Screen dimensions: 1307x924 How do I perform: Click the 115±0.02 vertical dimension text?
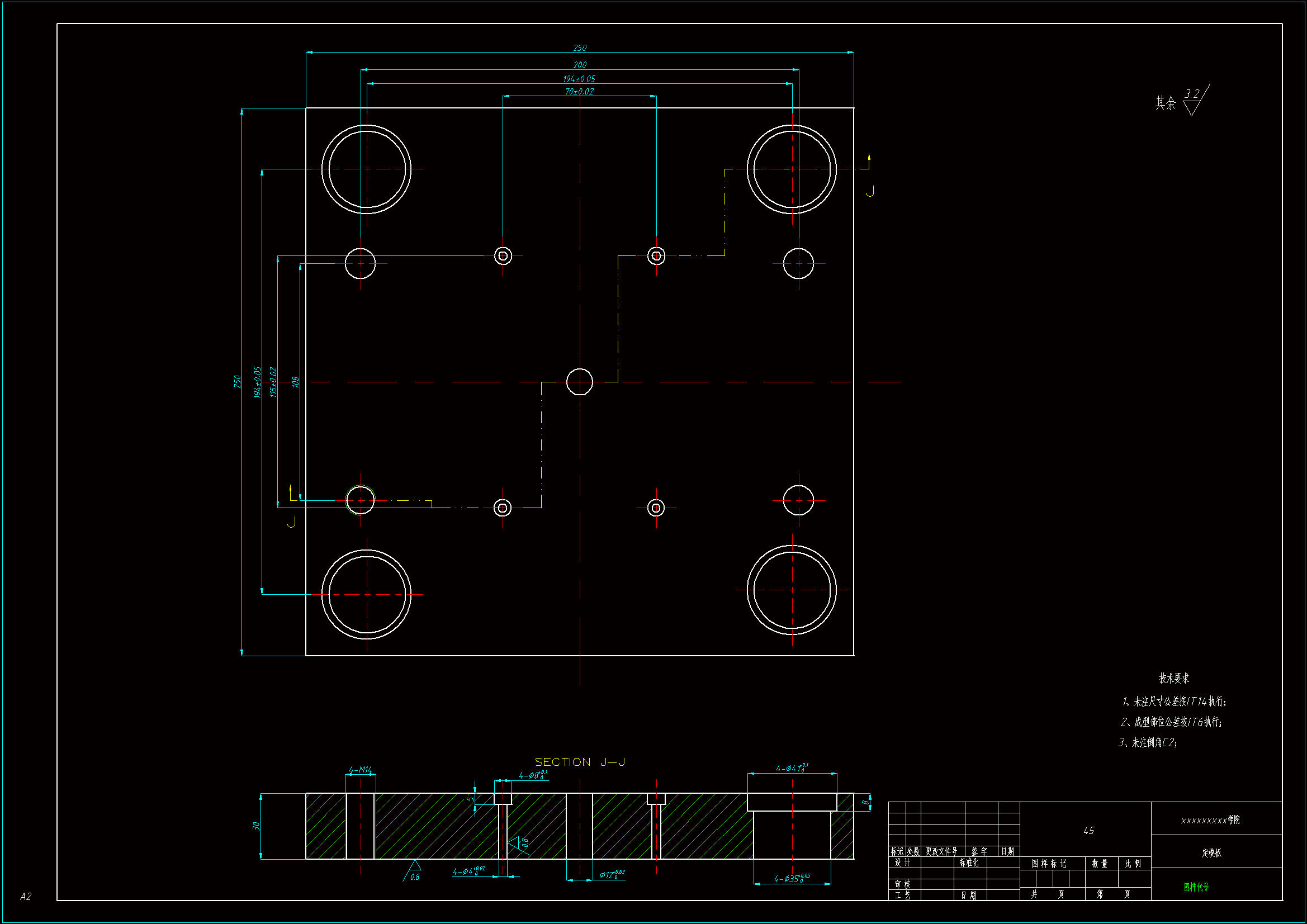pos(274,382)
